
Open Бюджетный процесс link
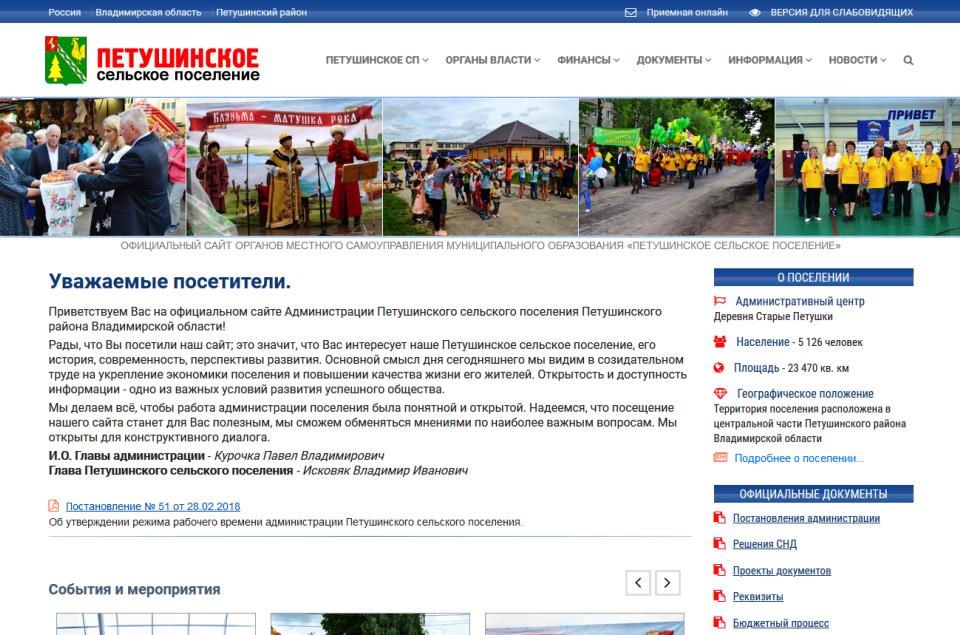point(781,623)
